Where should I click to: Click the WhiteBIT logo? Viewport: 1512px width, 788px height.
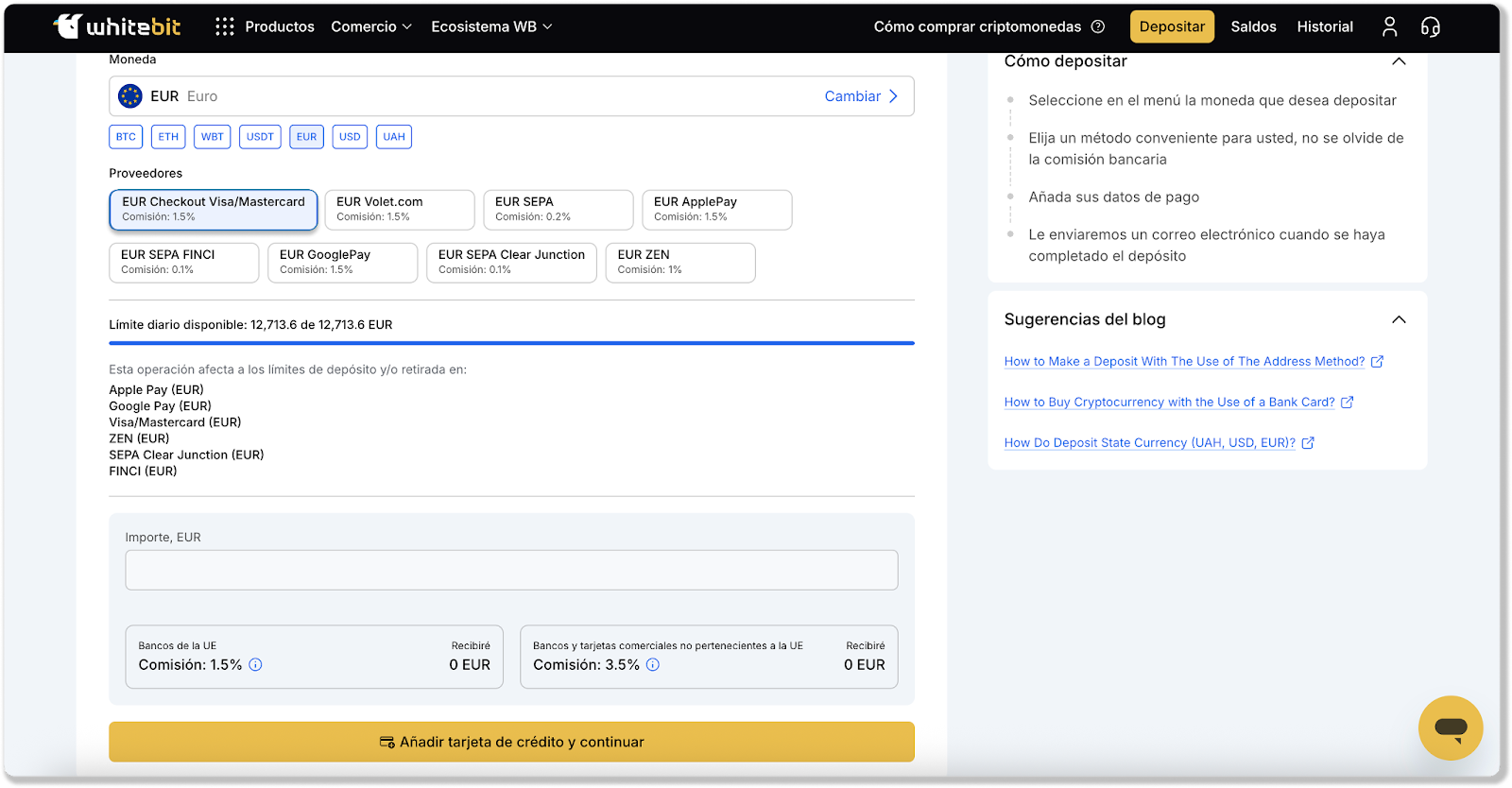tap(117, 26)
